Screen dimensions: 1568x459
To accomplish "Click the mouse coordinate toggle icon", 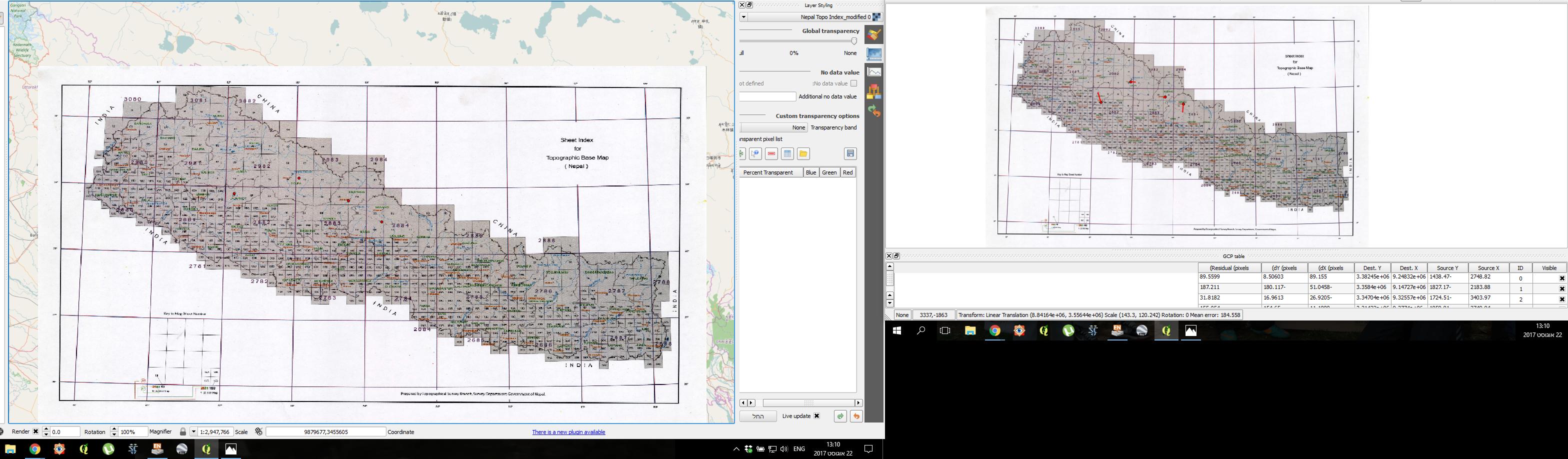I will point(258,431).
